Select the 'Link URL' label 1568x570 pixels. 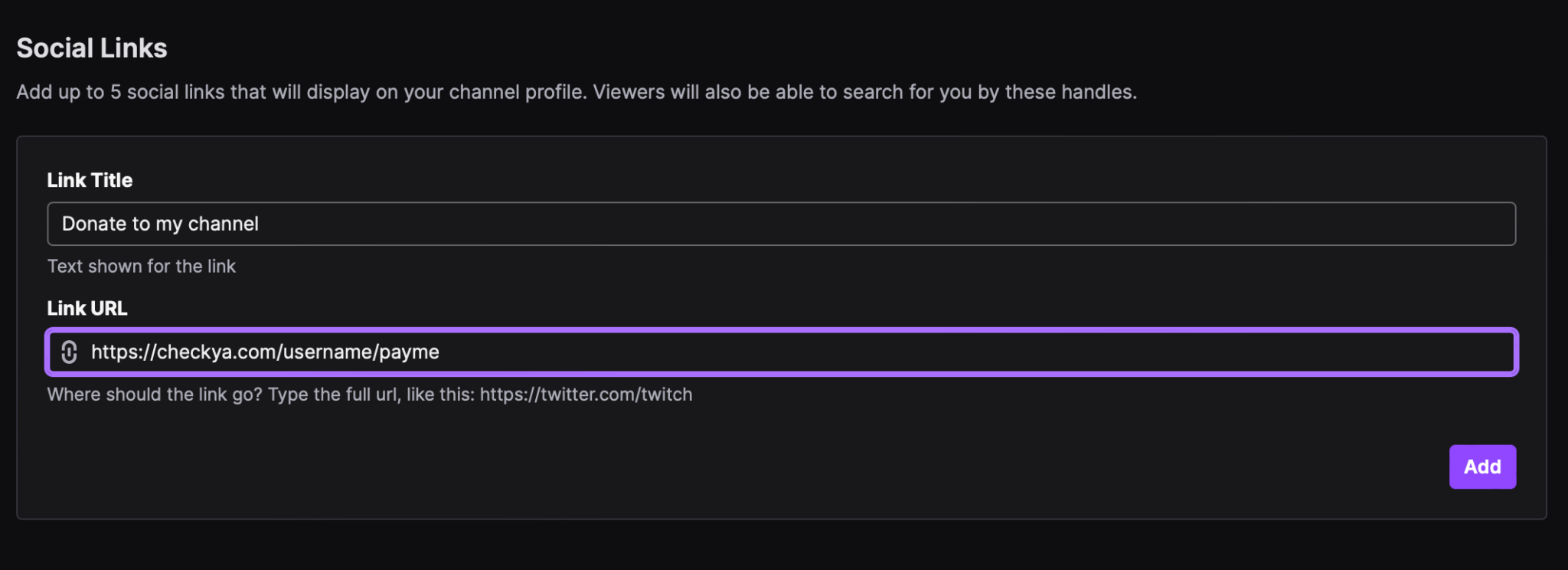[87, 308]
